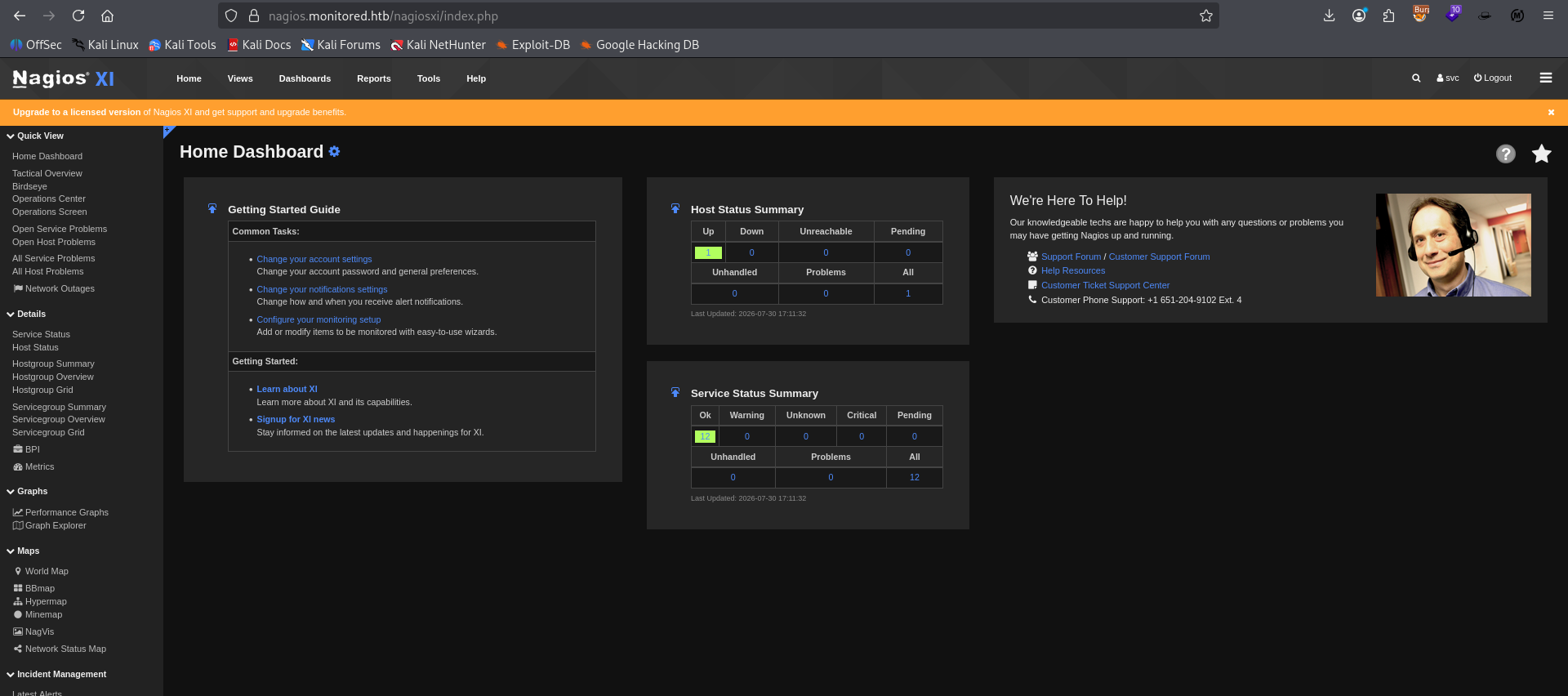Open the hamburger menu in the Nagios header
This screenshot has height=696, width=1568.
tap(1545, 78)
